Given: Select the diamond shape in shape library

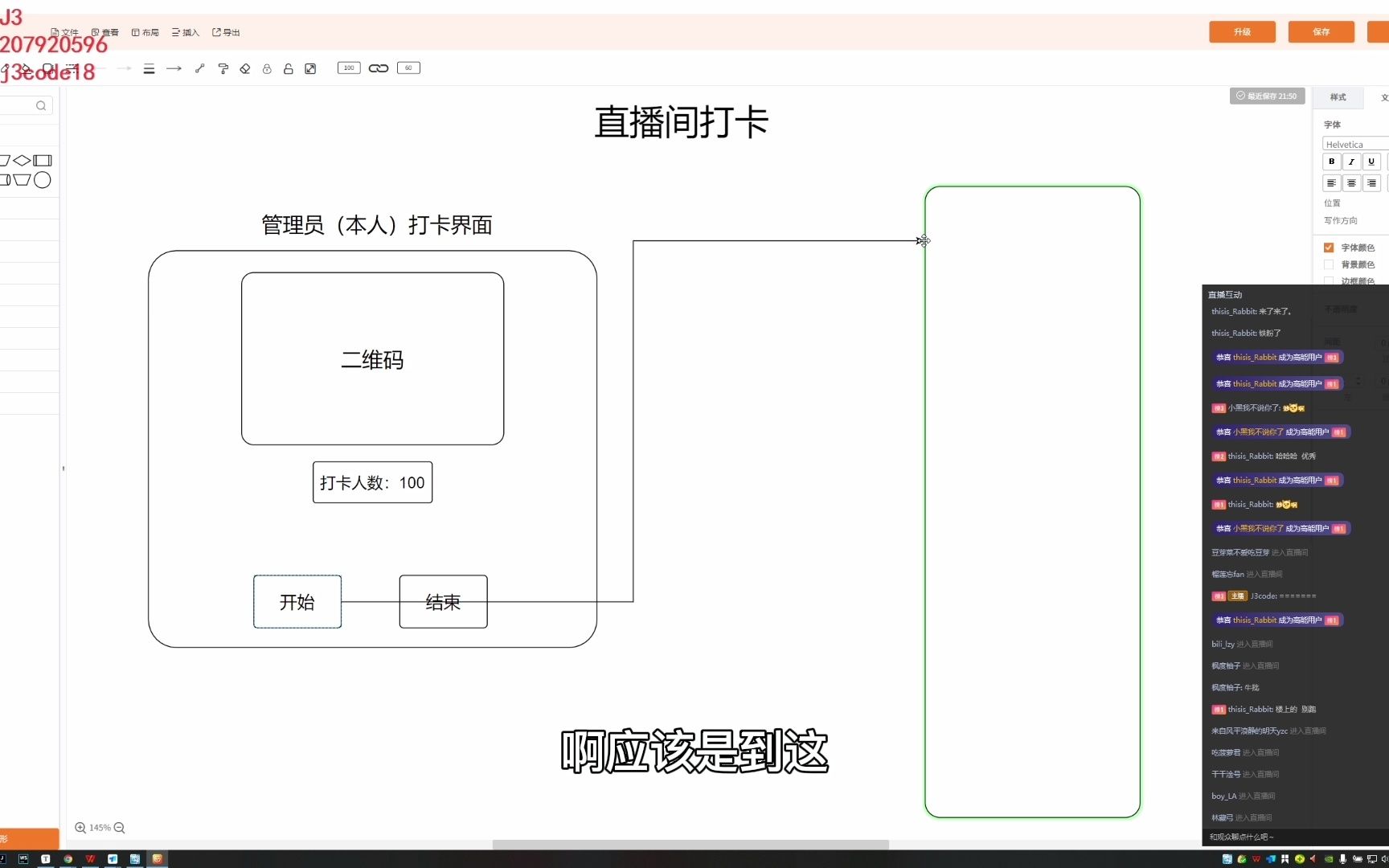Looking at the screenshot, I should 23,161.
